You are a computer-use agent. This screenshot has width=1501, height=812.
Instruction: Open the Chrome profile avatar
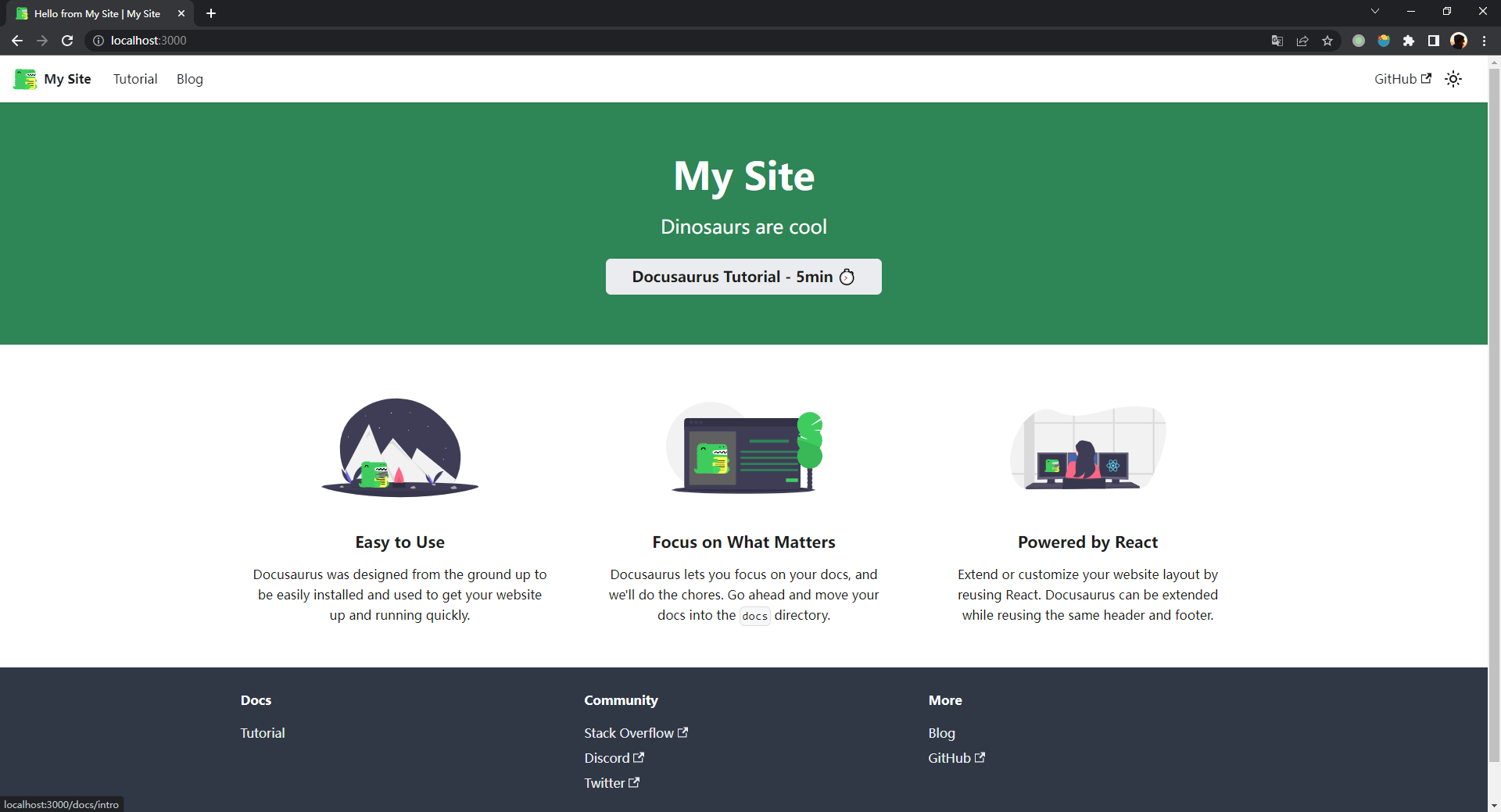point(1459,41)
